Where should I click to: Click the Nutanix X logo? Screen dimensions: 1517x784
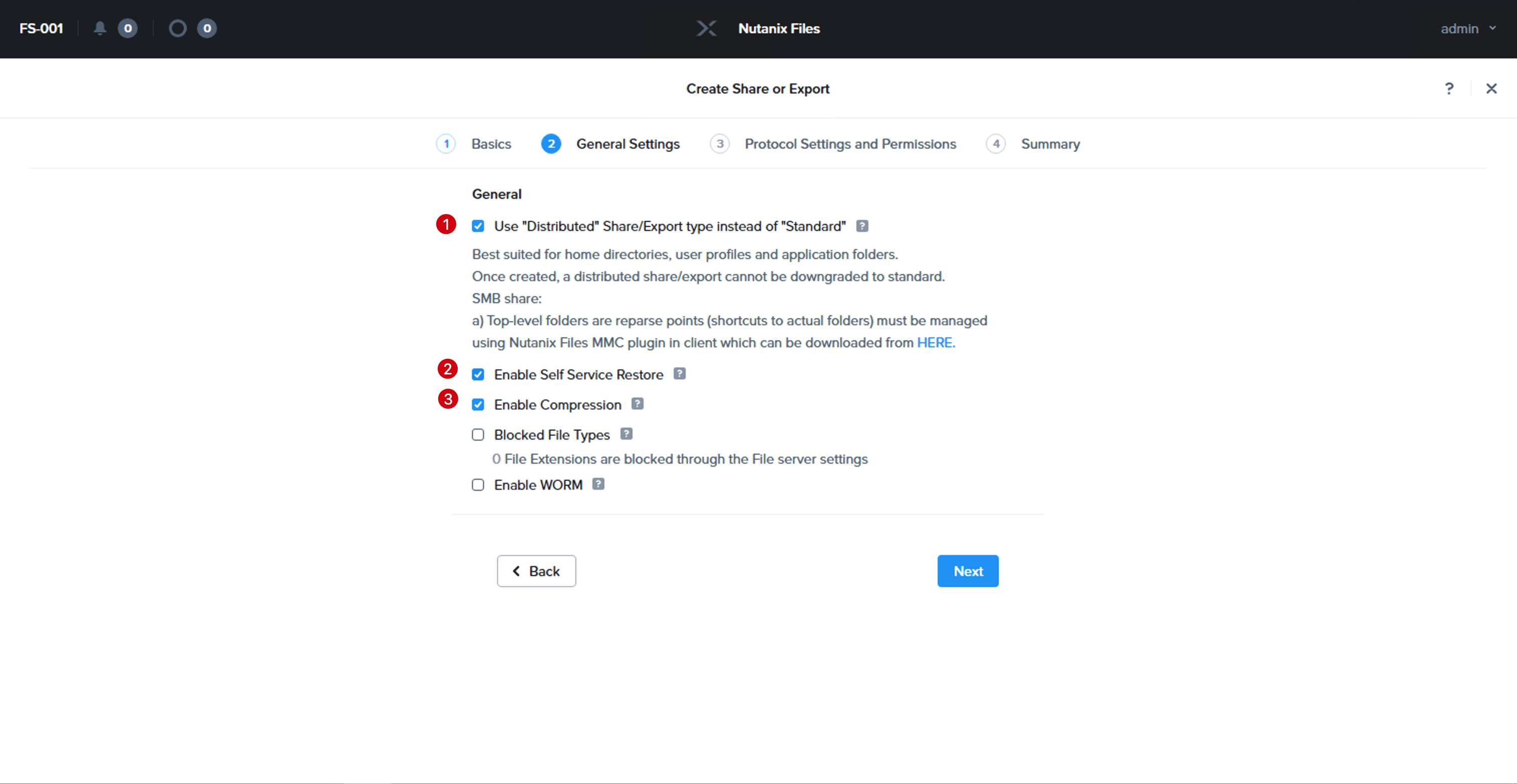click(x=706, y=28)
